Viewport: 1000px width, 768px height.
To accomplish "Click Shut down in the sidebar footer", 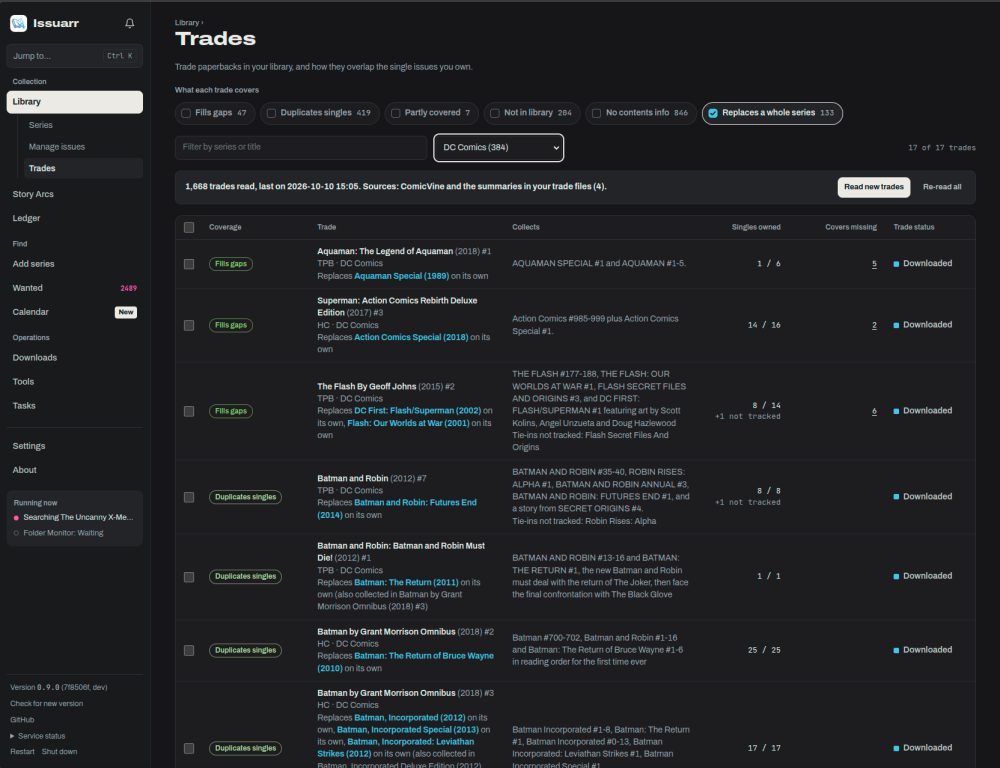I will pos(59,751).
